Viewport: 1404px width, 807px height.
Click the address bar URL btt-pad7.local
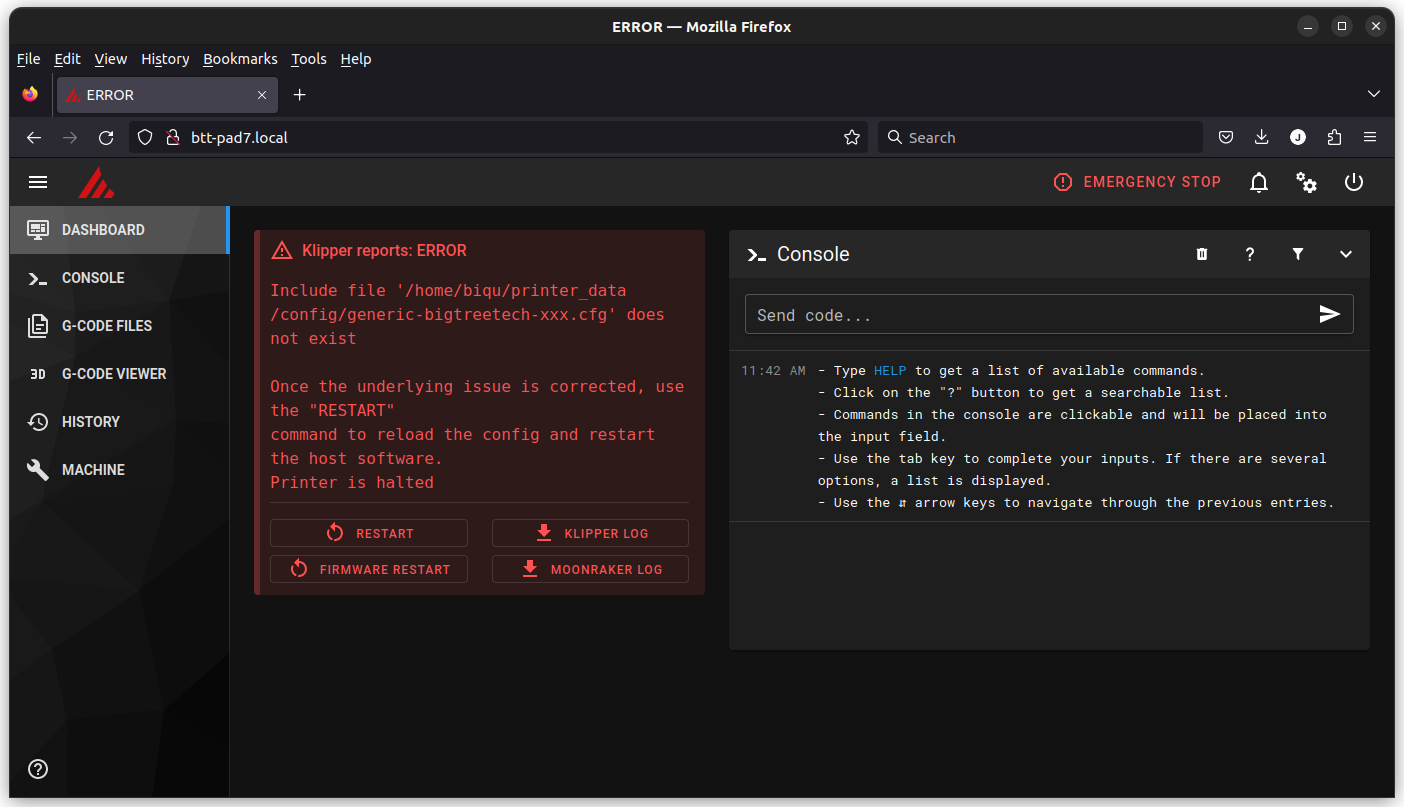pos(239,138)
